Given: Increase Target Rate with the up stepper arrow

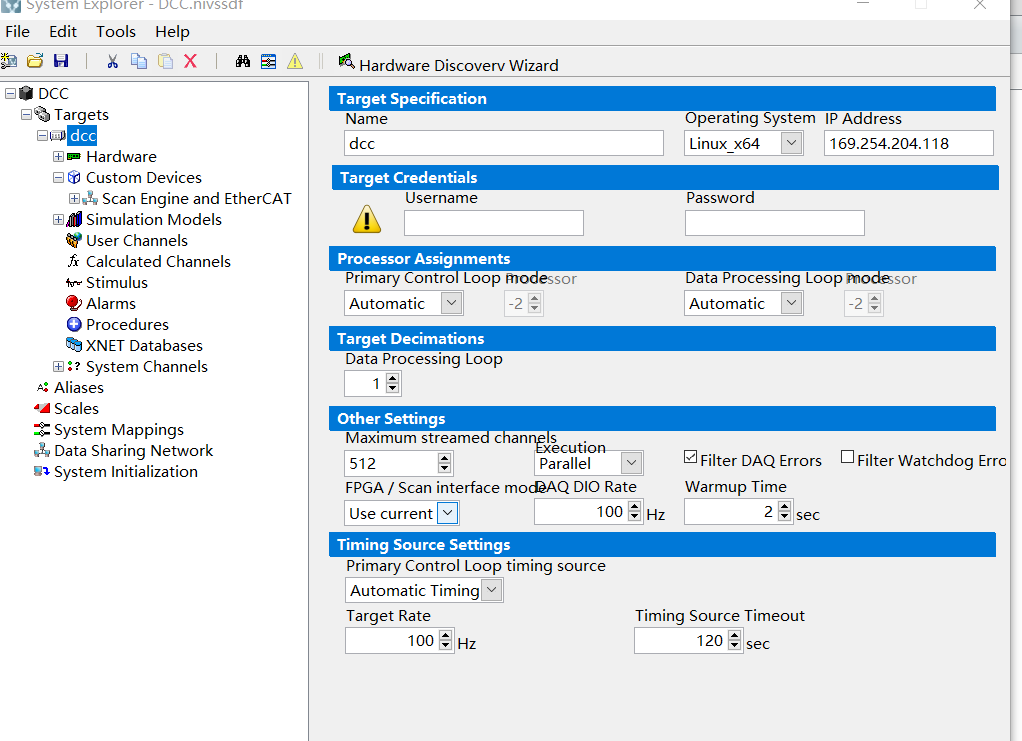Looking at the screenshot, I should point(444,635).
